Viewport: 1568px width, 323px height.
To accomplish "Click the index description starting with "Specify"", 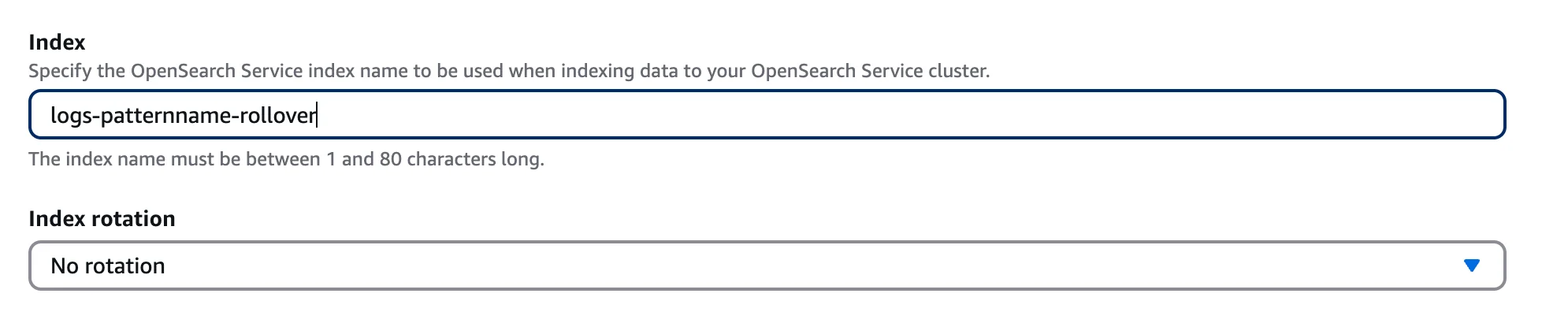I will point(508,71).
